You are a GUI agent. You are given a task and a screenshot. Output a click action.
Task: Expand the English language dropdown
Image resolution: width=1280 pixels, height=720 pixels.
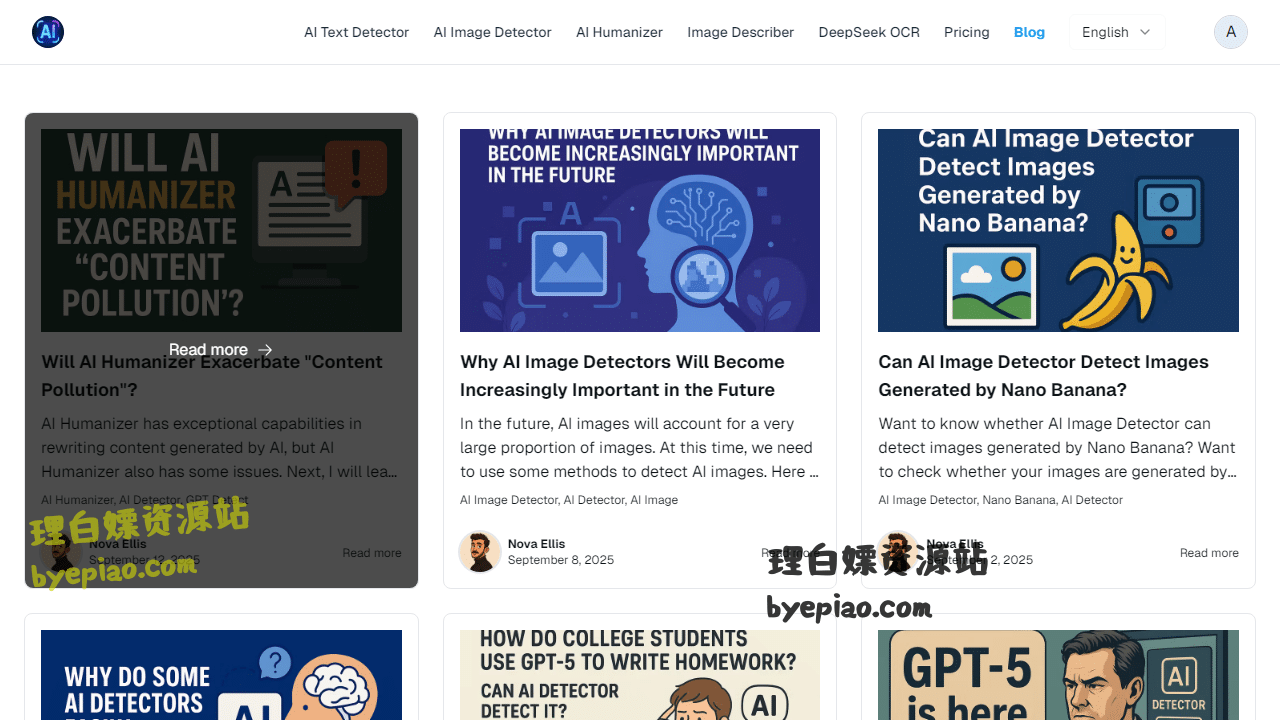tap(1117, 32)
